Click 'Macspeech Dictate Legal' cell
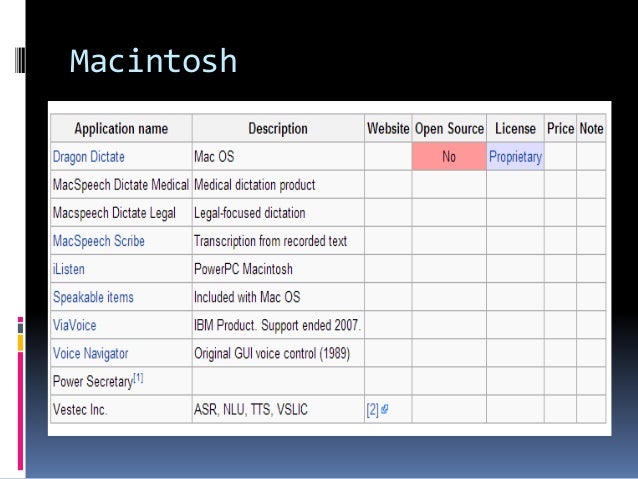The height and width of the screenshot is (479, 638). (x=121, y=213)
